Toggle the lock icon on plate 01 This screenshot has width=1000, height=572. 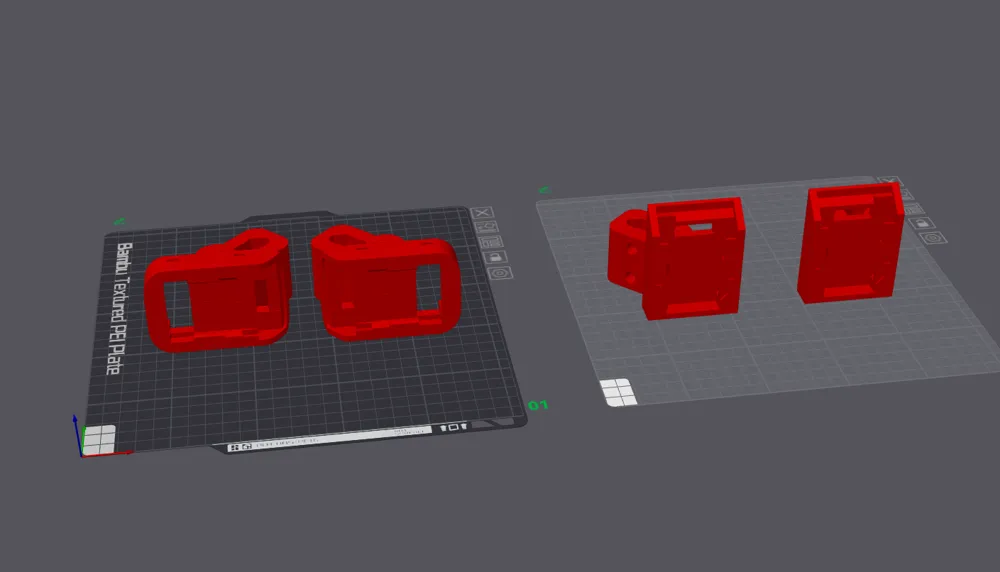(x=495, y=257)
